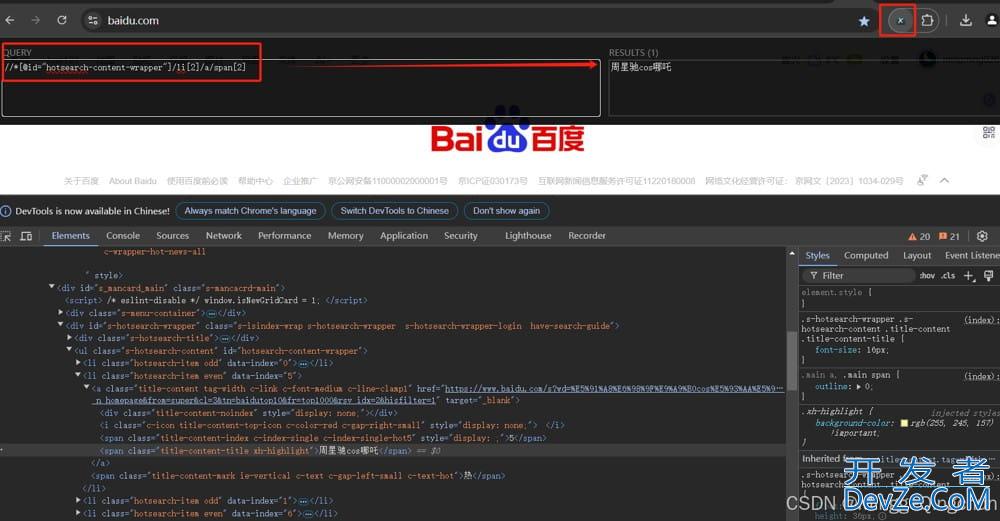The width and height of the screenshot is (1000, 521).
Task: Toggle the device toolbar icon
Action: [x=26, y=236]
